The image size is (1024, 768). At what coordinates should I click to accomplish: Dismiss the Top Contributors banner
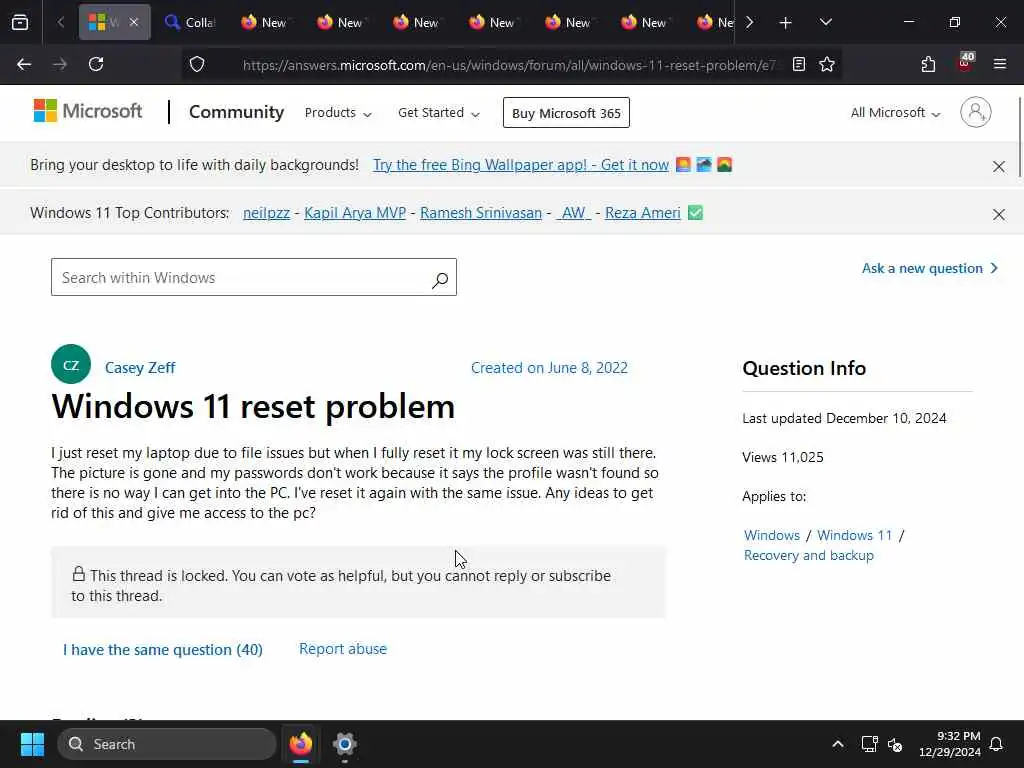(999, 214)
